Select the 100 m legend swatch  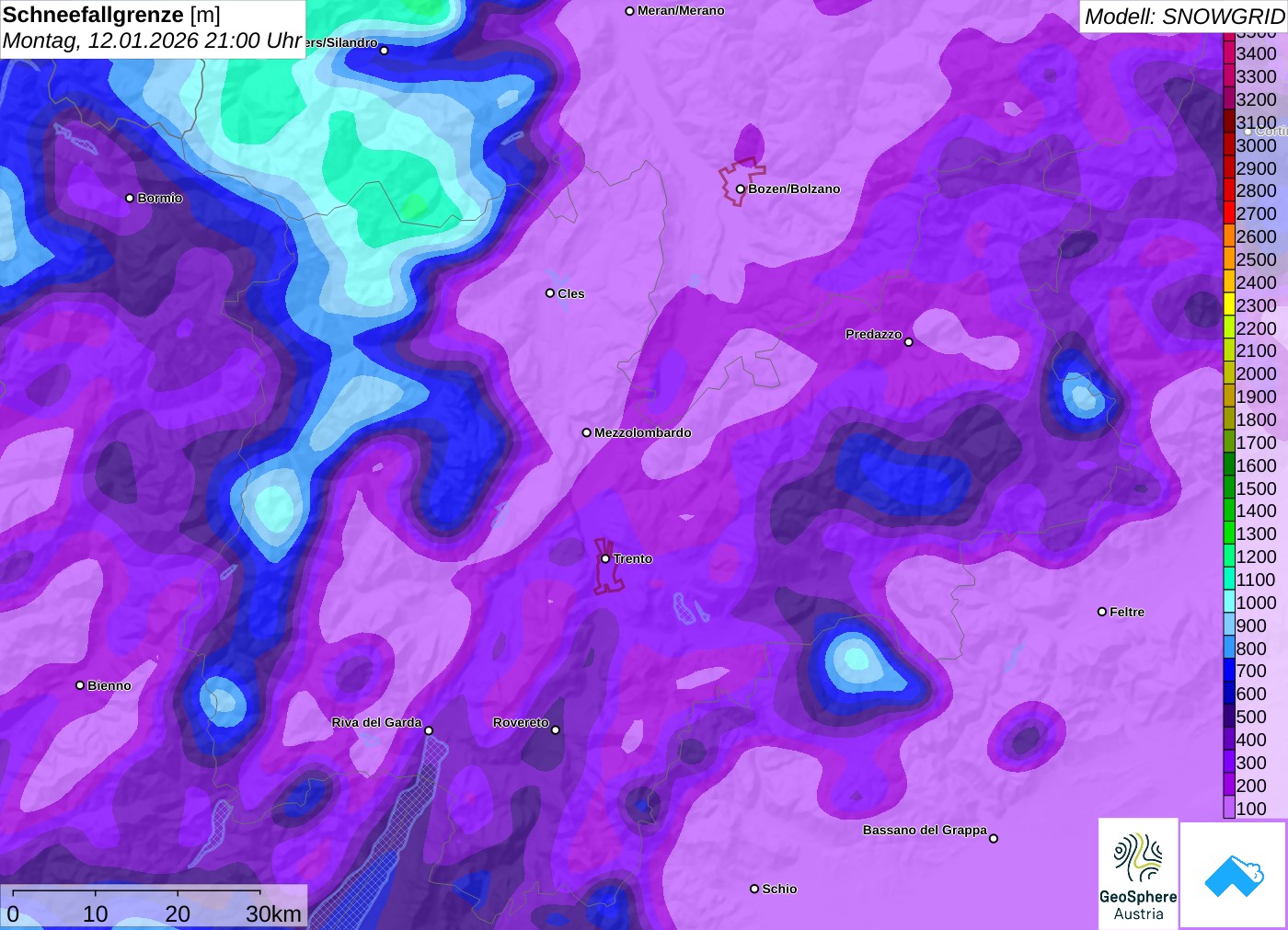click(x=1229, y=808)
